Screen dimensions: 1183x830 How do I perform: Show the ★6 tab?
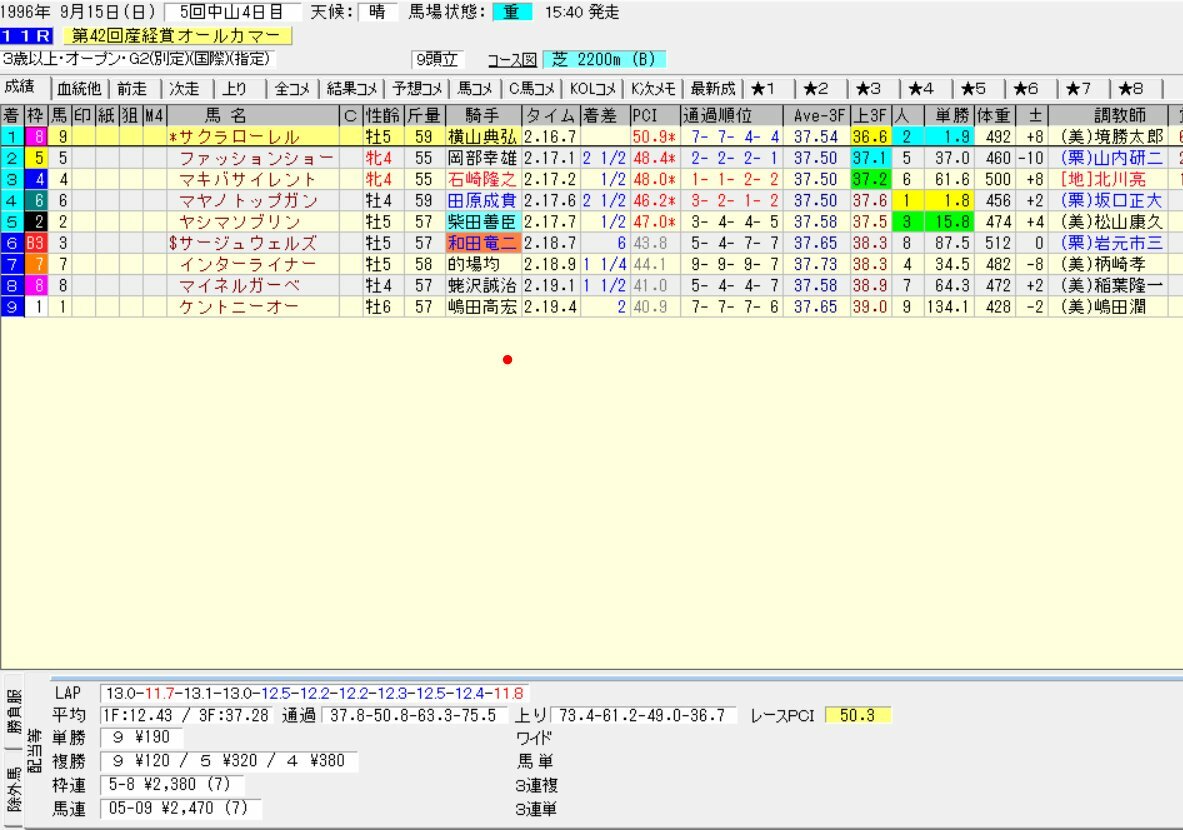[x=1026, y=89]
